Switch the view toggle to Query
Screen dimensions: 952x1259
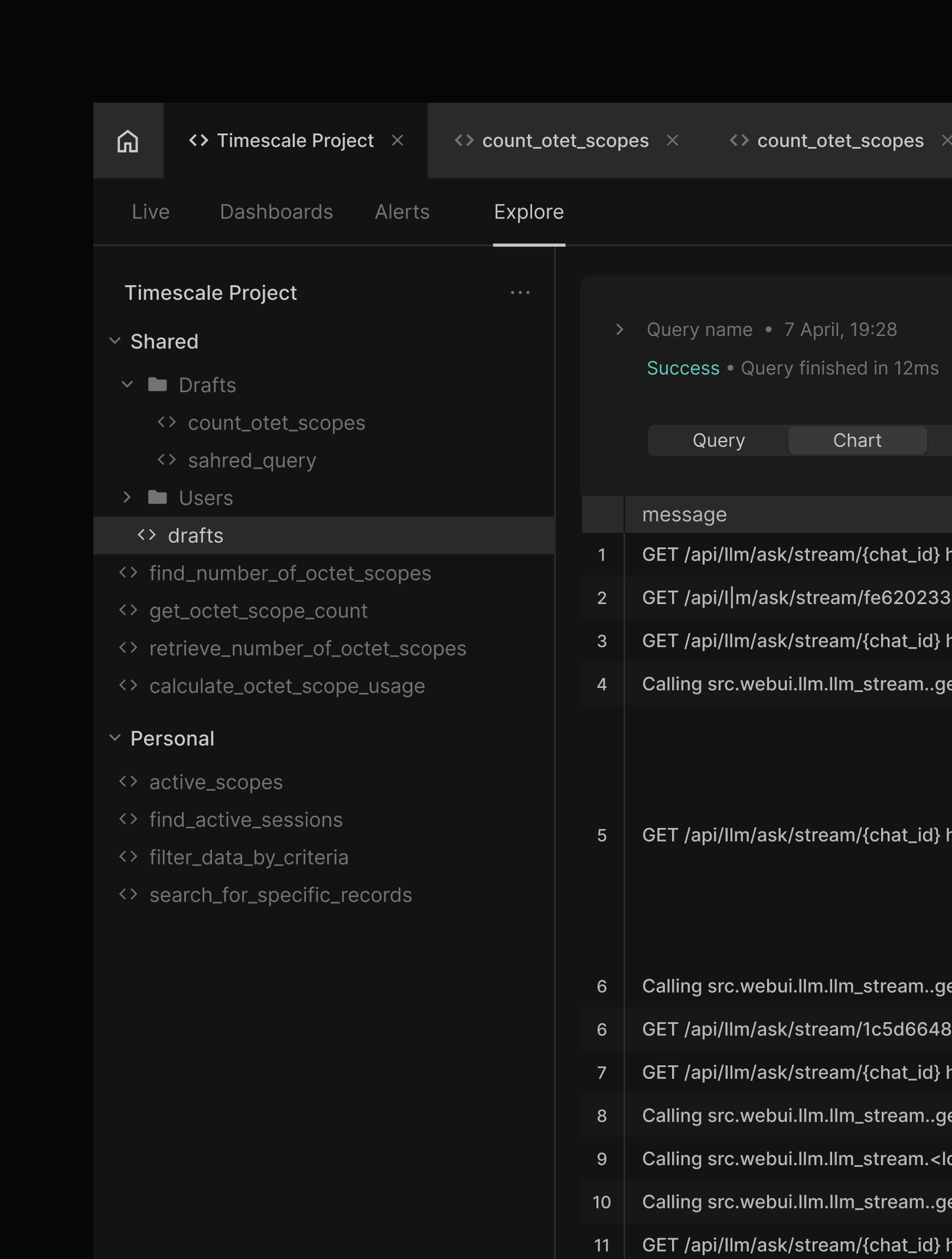click(718, 440)
